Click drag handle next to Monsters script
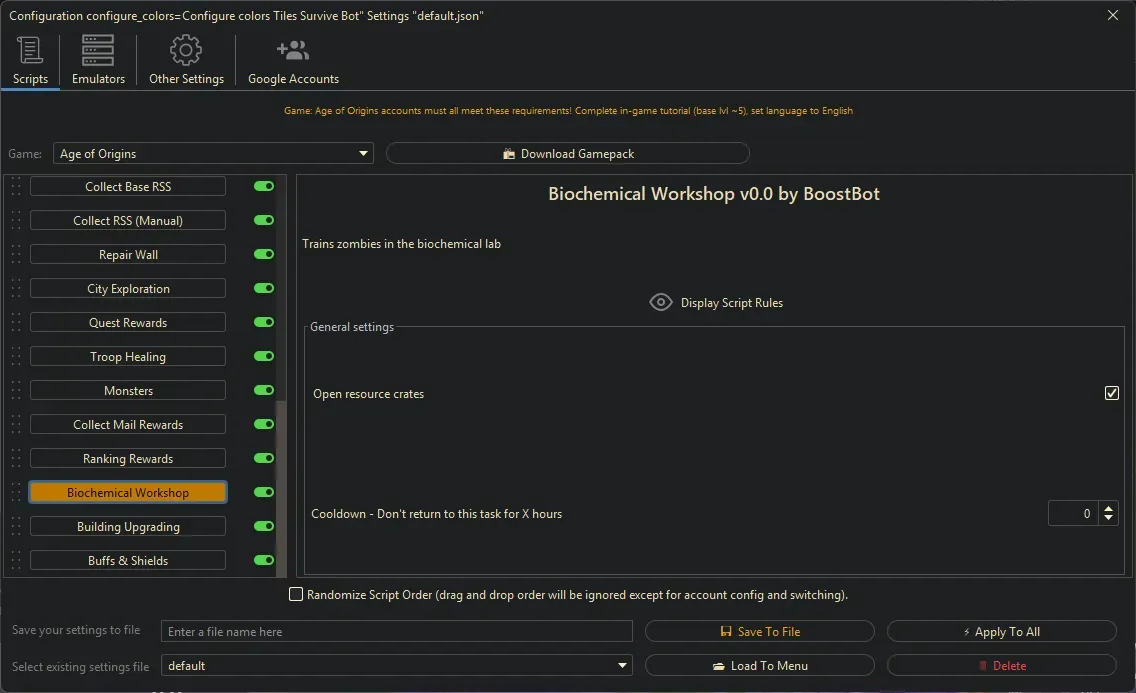 pyautogui.click(x=16, y=391)
